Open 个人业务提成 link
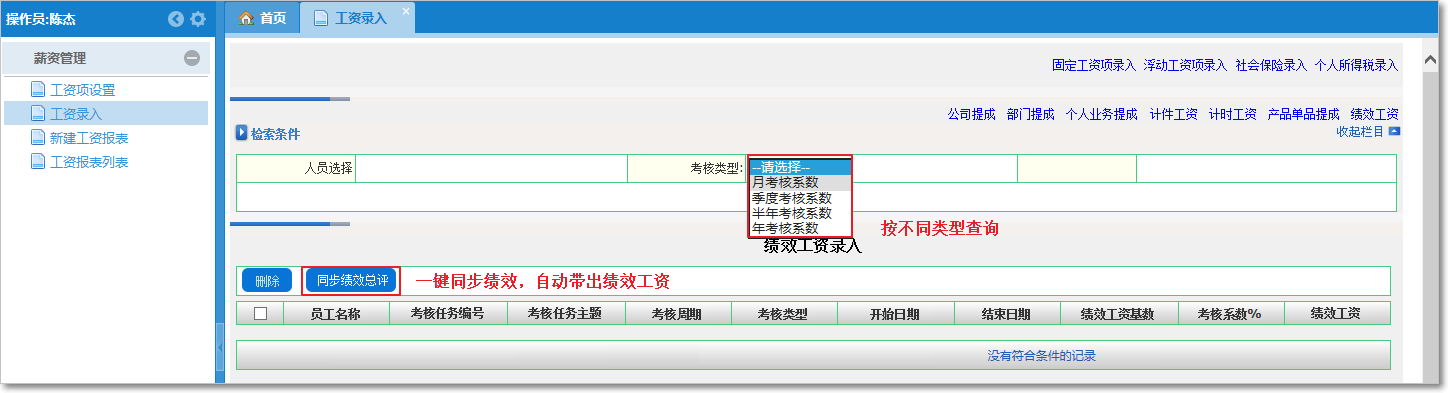The width and height of the screenshot is (1448, 393). (1102, 114)
